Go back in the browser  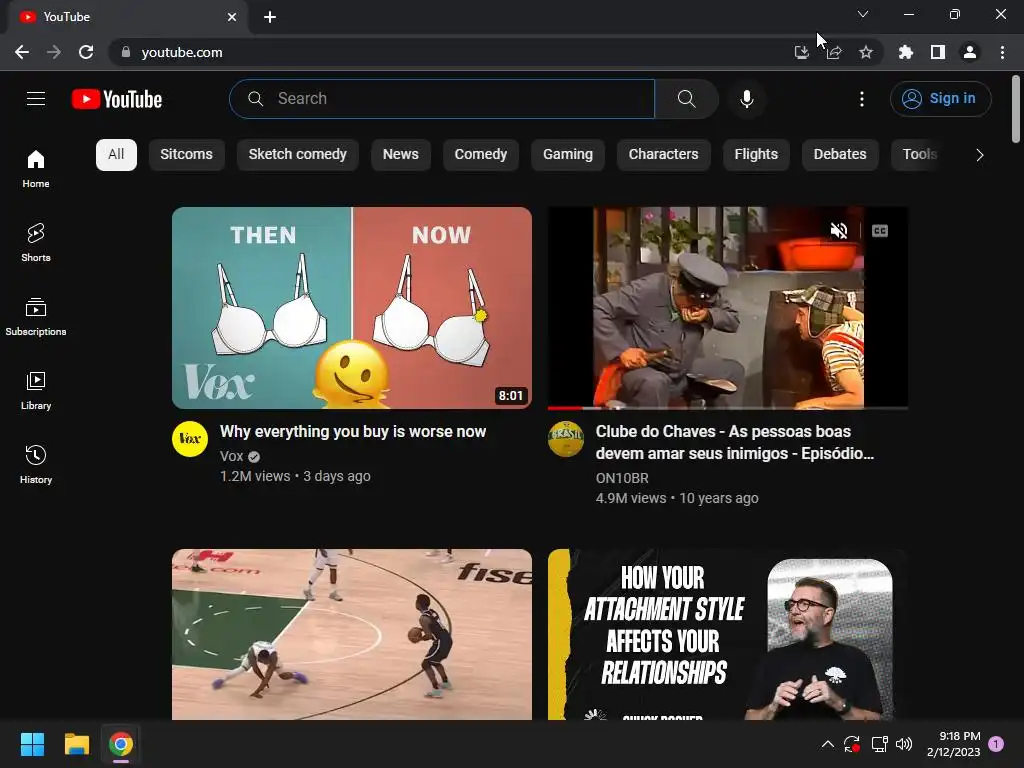[x=22, y=52]
